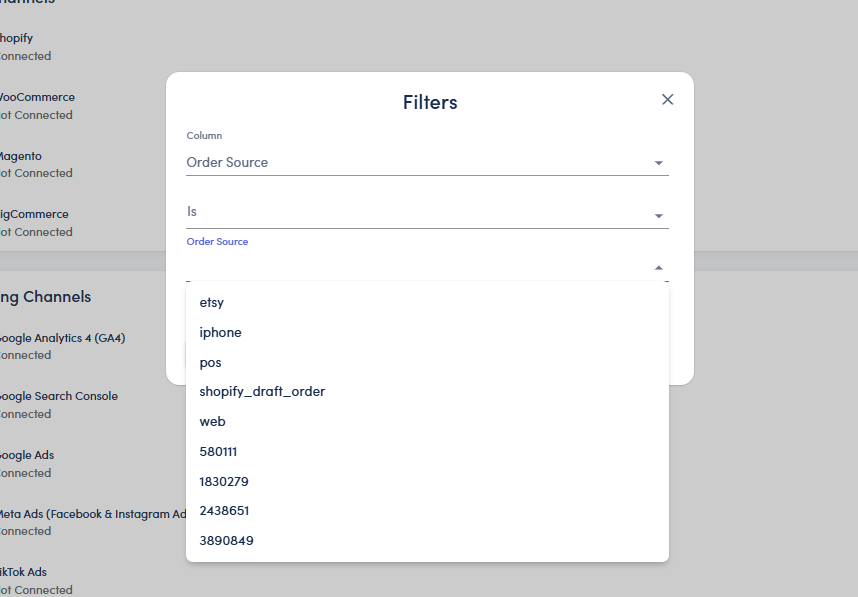This screenshot has width=858, height=597.
Task: Click the Order Source column field
Action: [410, 162]
